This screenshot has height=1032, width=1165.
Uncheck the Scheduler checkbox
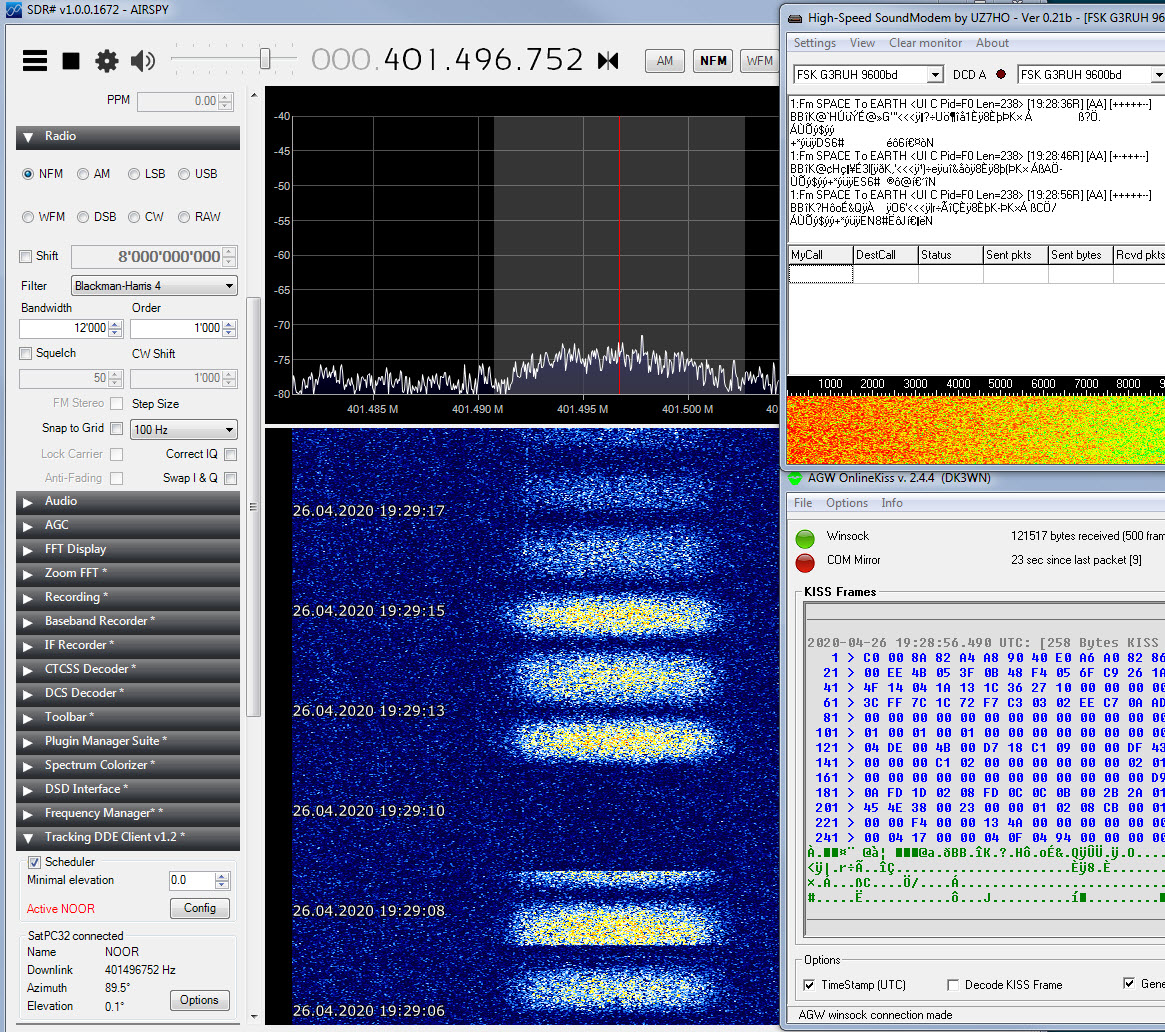(x=34, y=863)
